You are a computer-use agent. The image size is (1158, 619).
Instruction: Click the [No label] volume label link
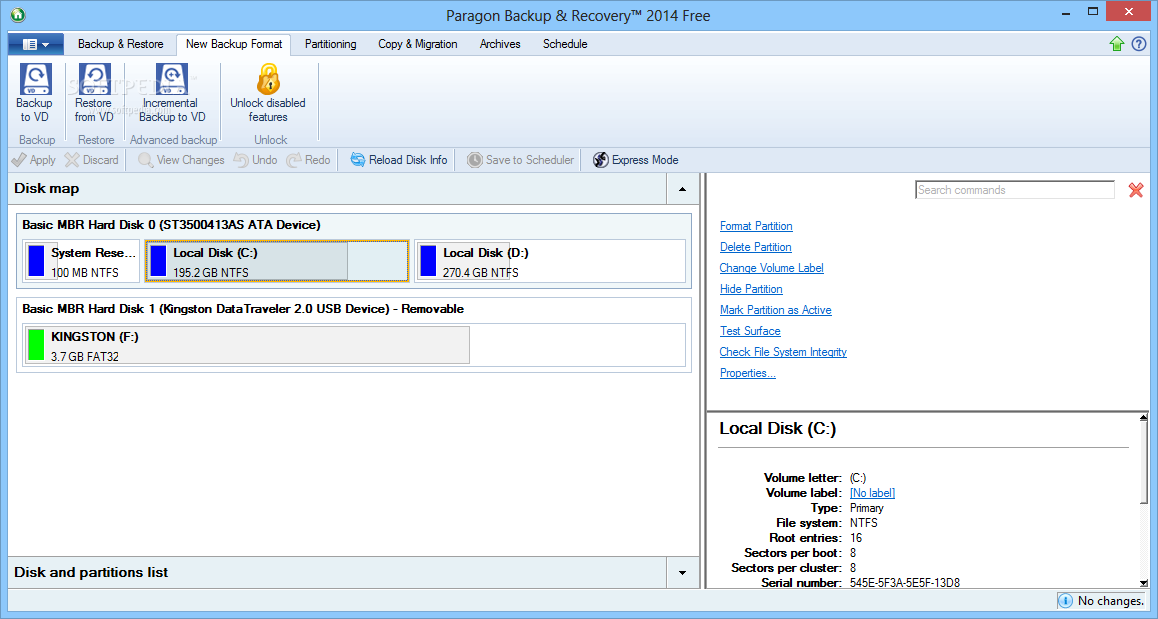(x=872, y=493)
